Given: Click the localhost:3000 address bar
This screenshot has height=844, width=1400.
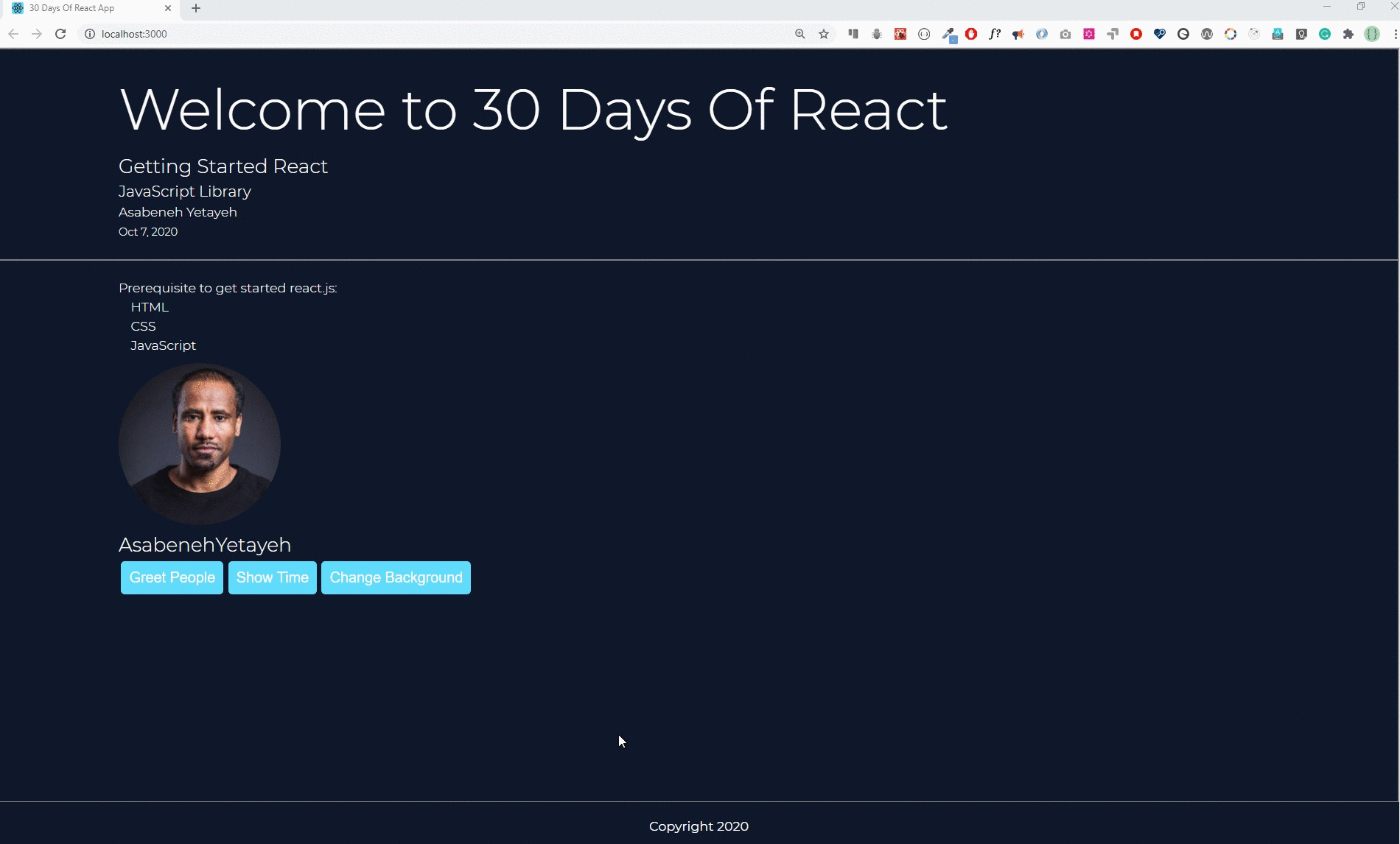Looking at the screenshot, I should tap(442, 34).
